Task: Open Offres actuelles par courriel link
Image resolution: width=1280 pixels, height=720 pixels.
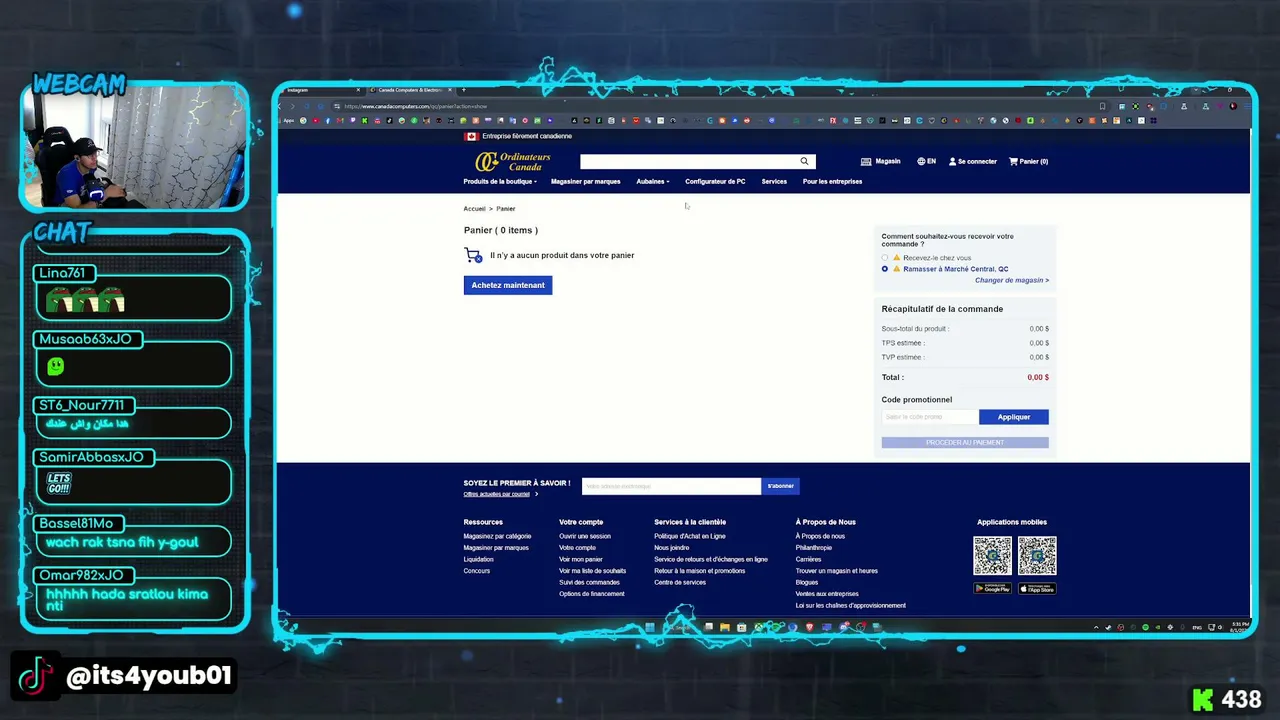Action: [x=497, y=494]
